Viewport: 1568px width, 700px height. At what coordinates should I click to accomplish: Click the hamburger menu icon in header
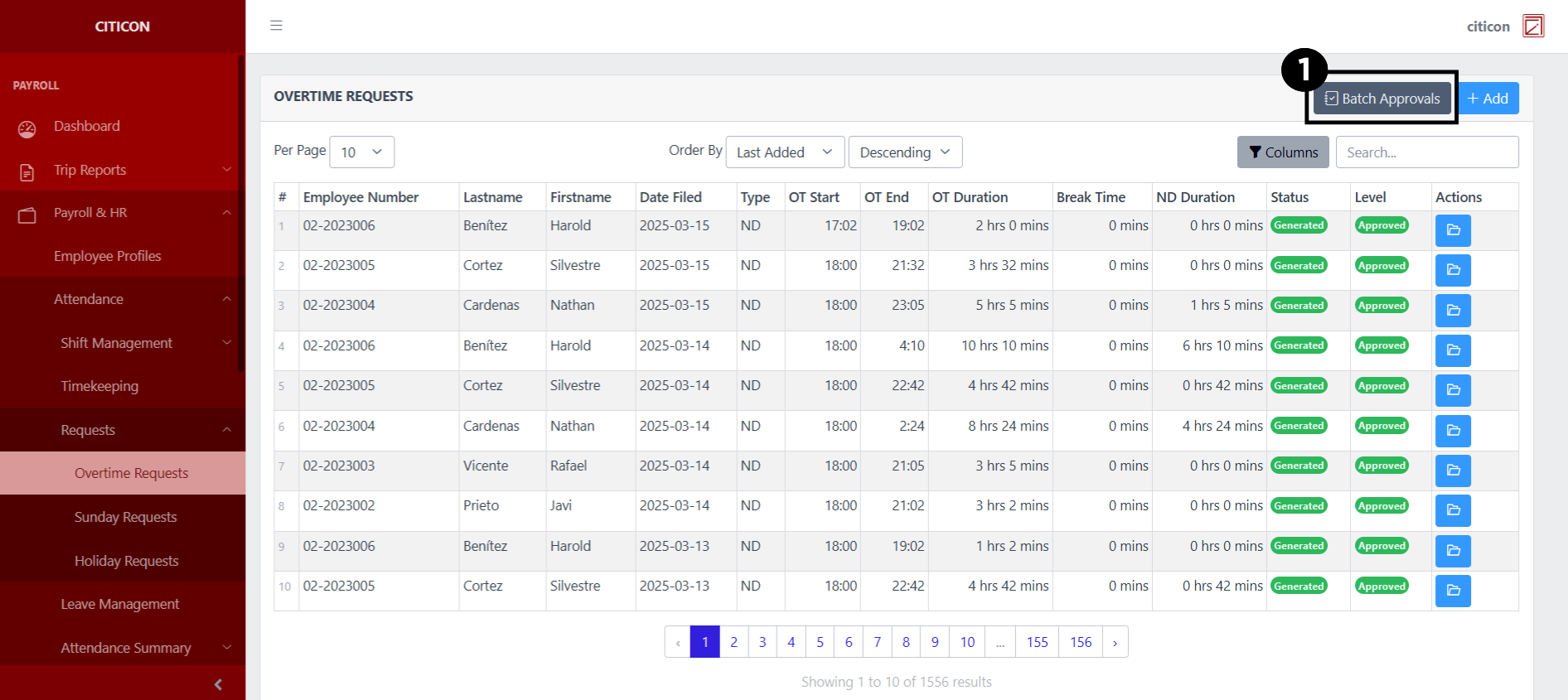click(x=276, y=26)
